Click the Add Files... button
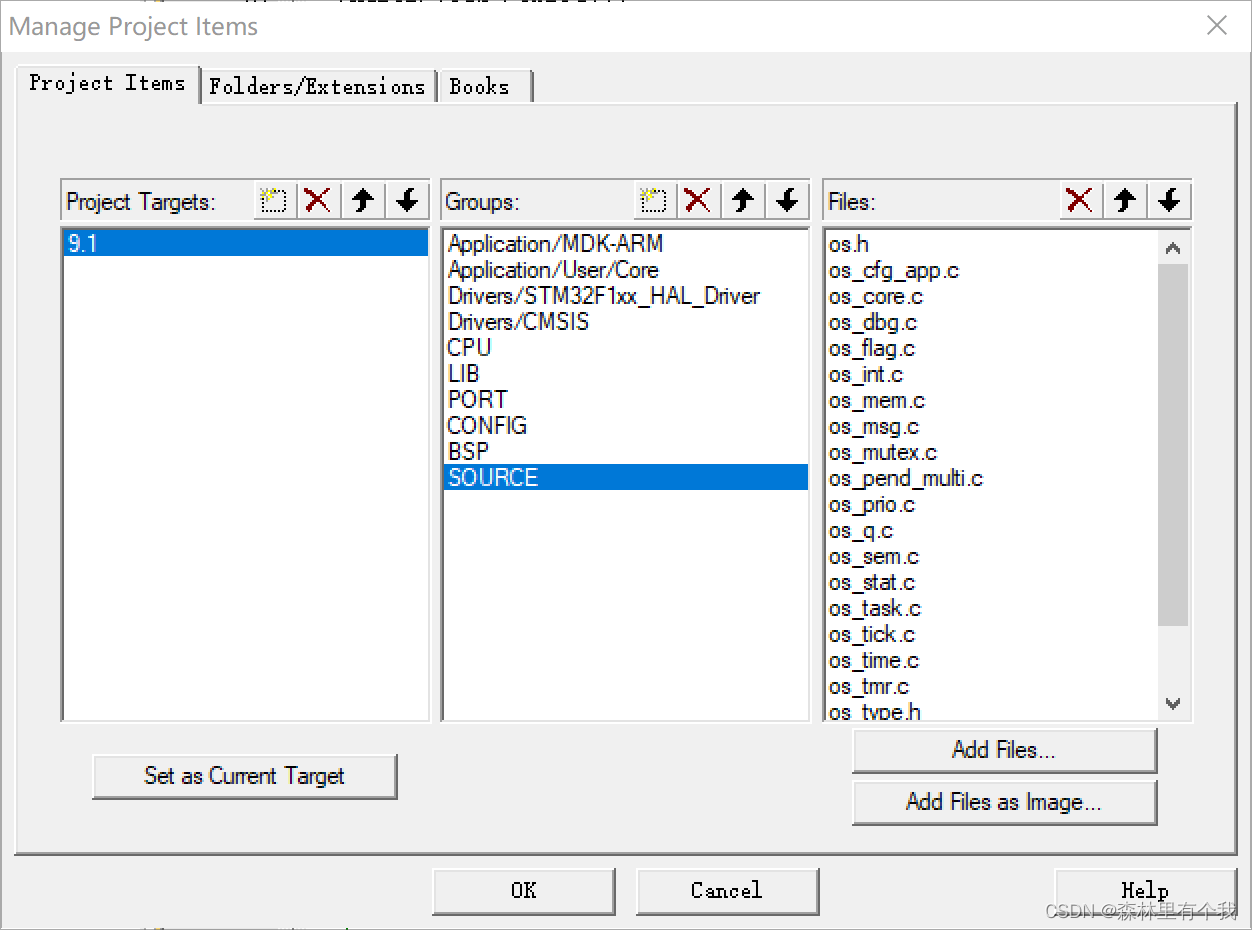This screenshot has width=1252, height=930. [1004, 750]
